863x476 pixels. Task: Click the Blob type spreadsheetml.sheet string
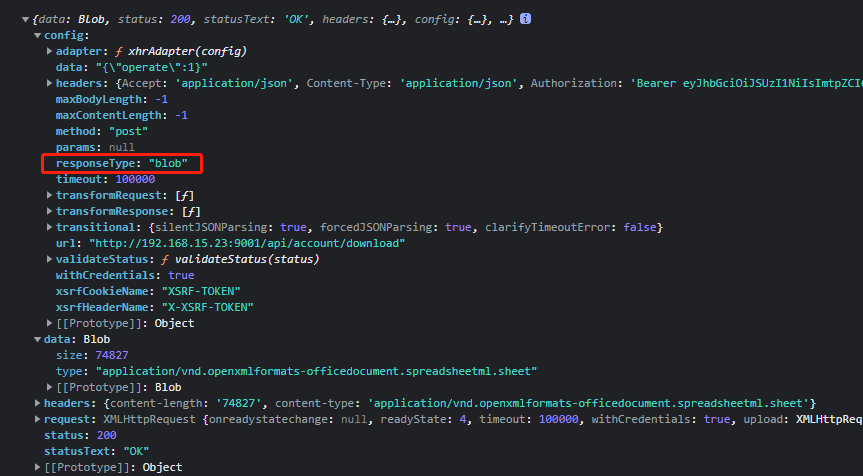pyautogui.click(x=316, y=371)
